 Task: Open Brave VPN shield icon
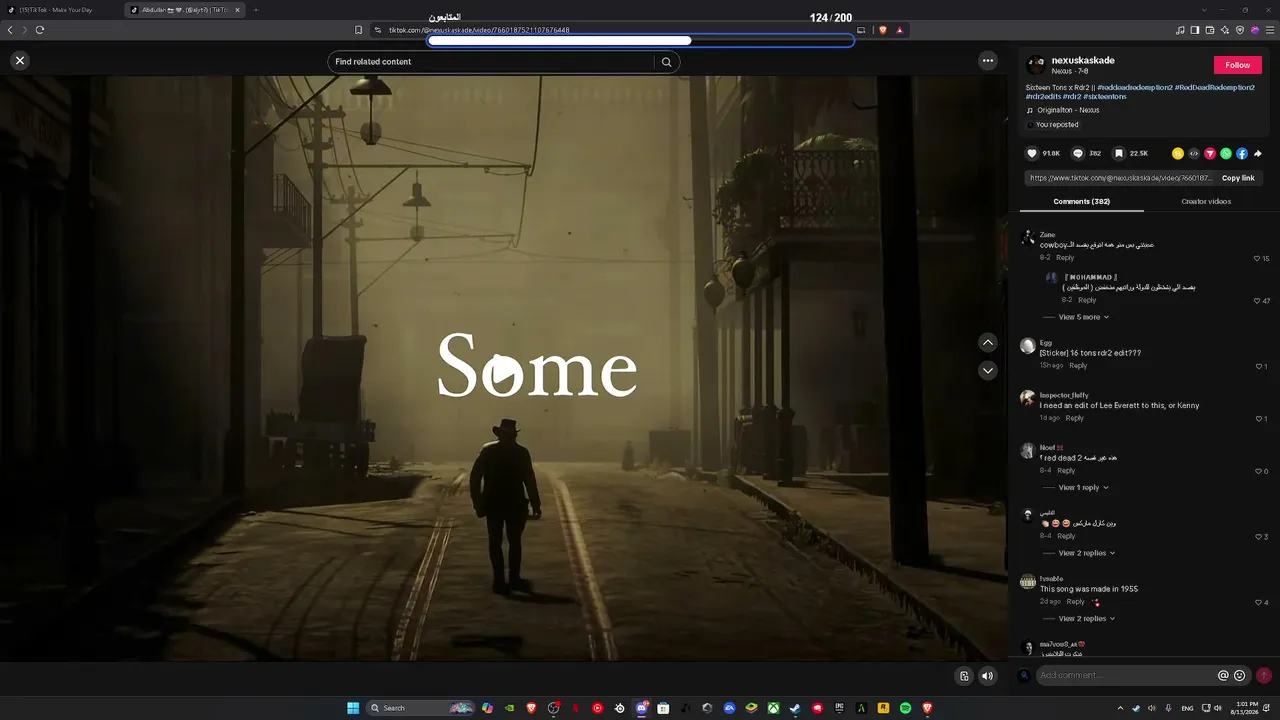point(1240,30)
